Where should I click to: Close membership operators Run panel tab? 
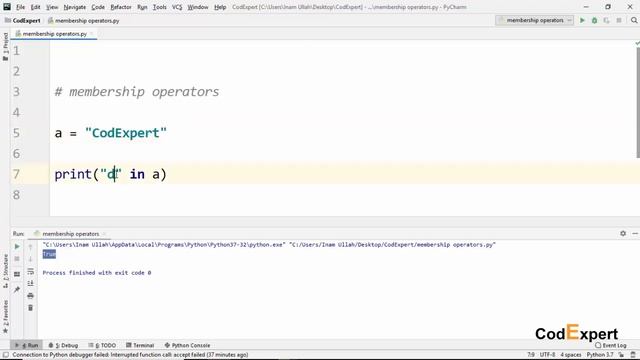(x=104, y=234)
